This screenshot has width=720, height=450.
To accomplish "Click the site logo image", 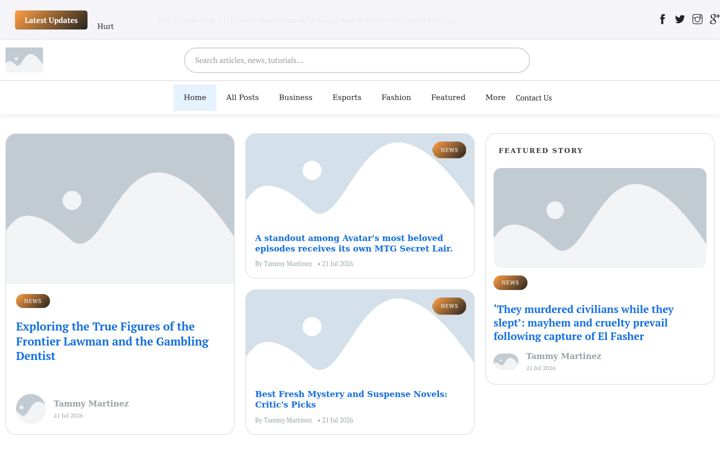I will click(24, 60).
